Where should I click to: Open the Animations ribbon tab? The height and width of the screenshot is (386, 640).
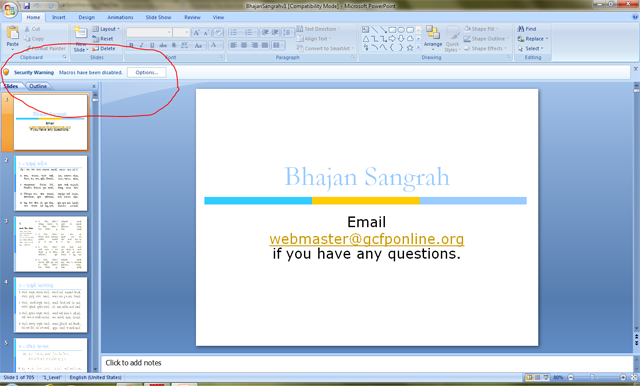click(x=120, y=18)
